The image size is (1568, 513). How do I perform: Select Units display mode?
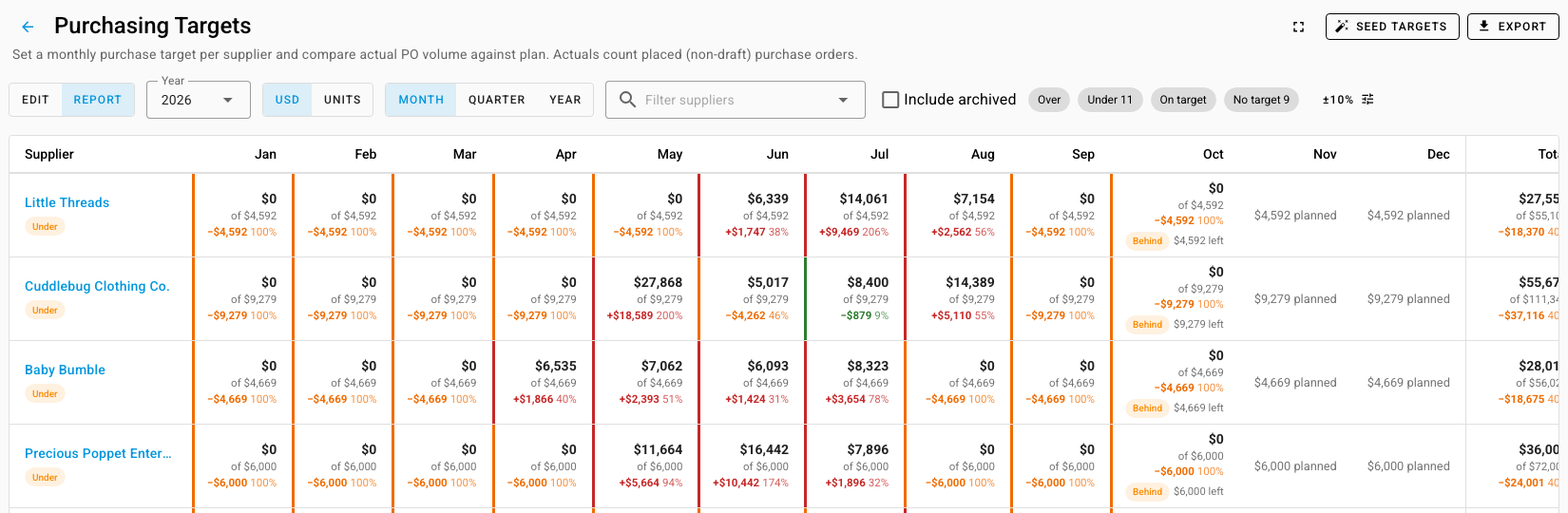click(x=342, y=100)
